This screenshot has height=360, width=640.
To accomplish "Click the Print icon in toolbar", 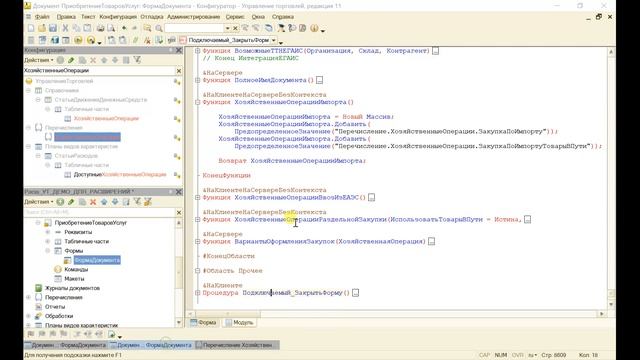I will [100, 28].
